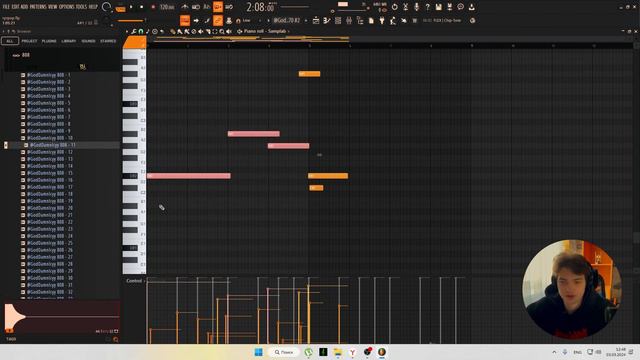This screenshot has width=640, height=360.
Task: Open the piano roll wrench Tools menu
Action: click(x=133, y=31)
